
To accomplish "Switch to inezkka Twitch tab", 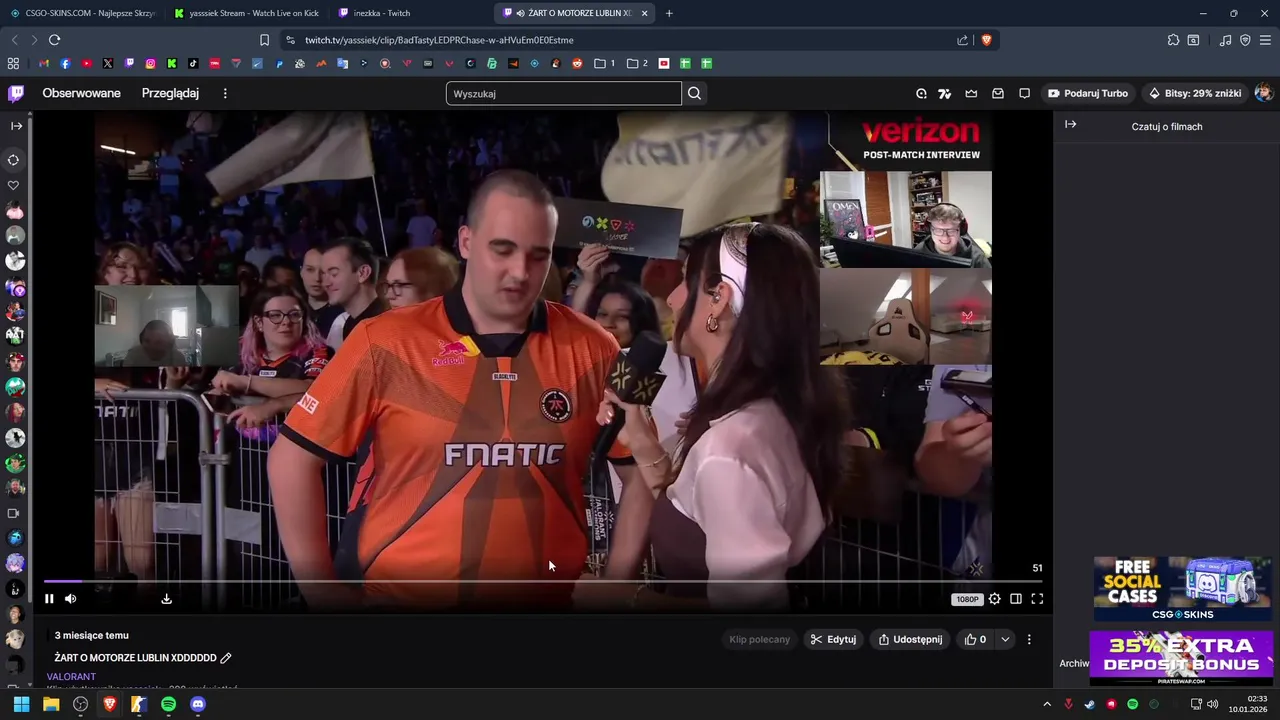I will pos(410,13).
